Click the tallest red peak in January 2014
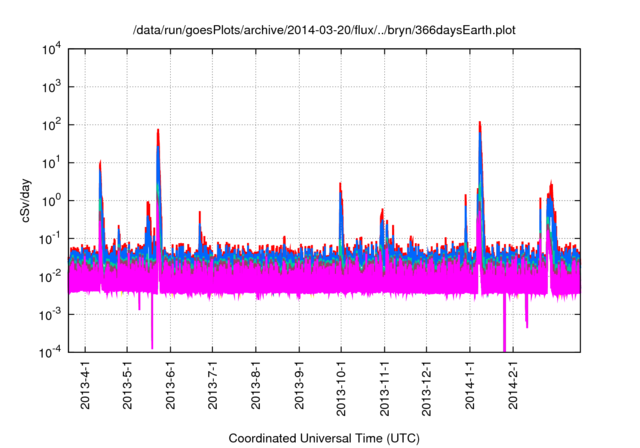Image resolution: width=640 pixels, height=448 pixels. coord(480,126)
